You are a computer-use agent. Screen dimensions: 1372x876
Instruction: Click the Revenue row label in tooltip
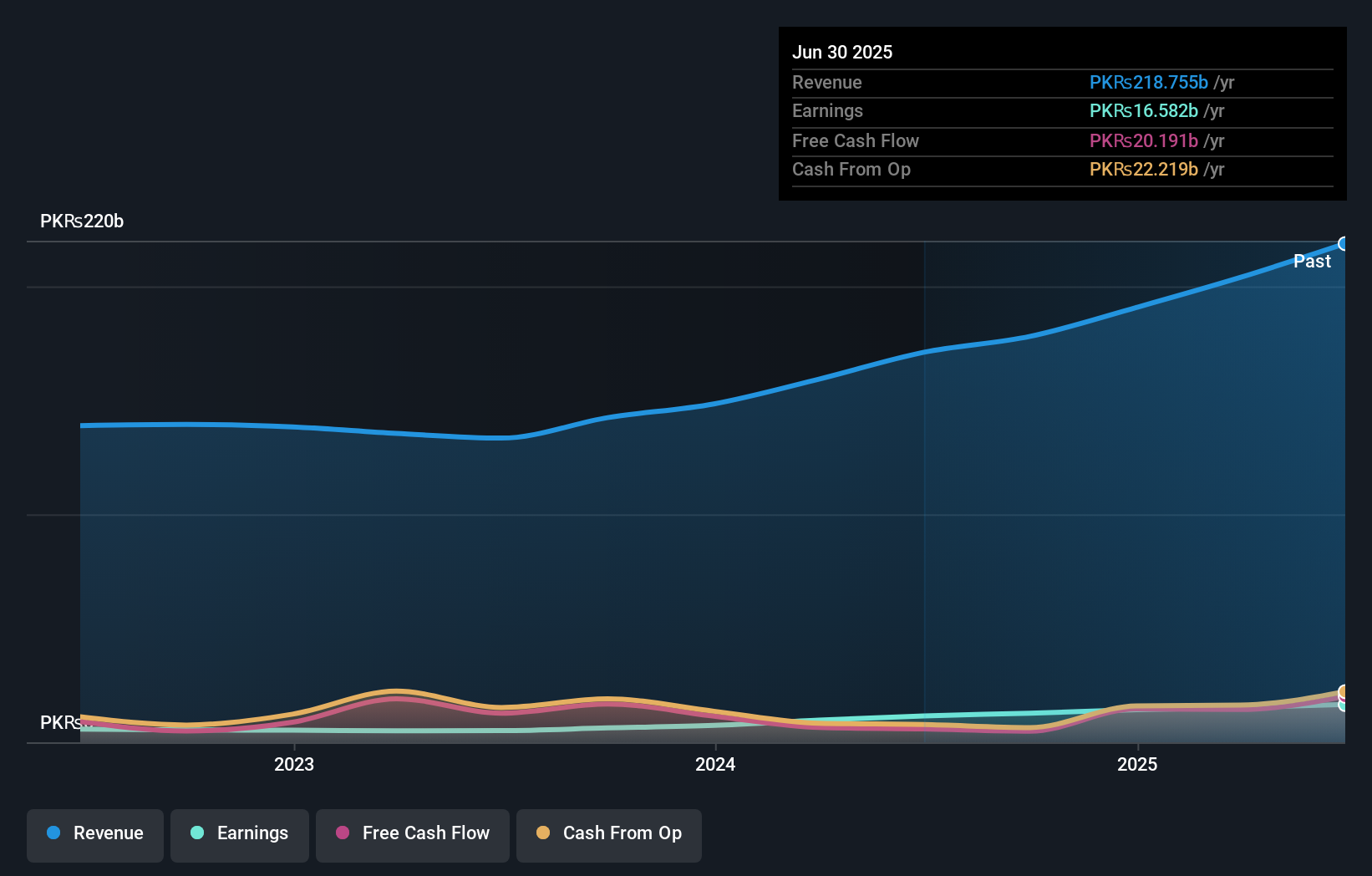[827, 83]
